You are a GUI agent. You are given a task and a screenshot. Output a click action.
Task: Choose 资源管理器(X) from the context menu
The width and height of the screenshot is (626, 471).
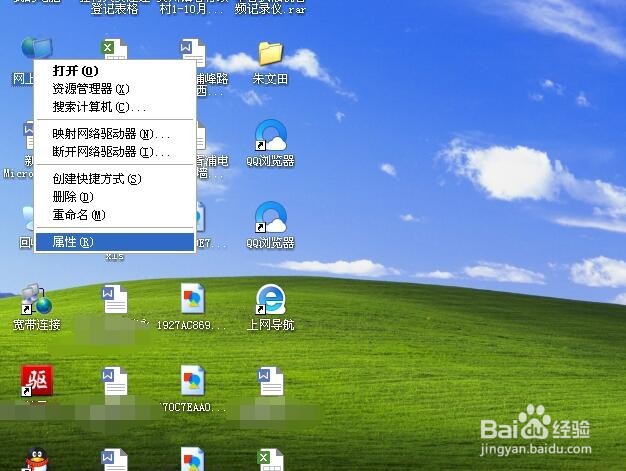[x=115, y=89]
